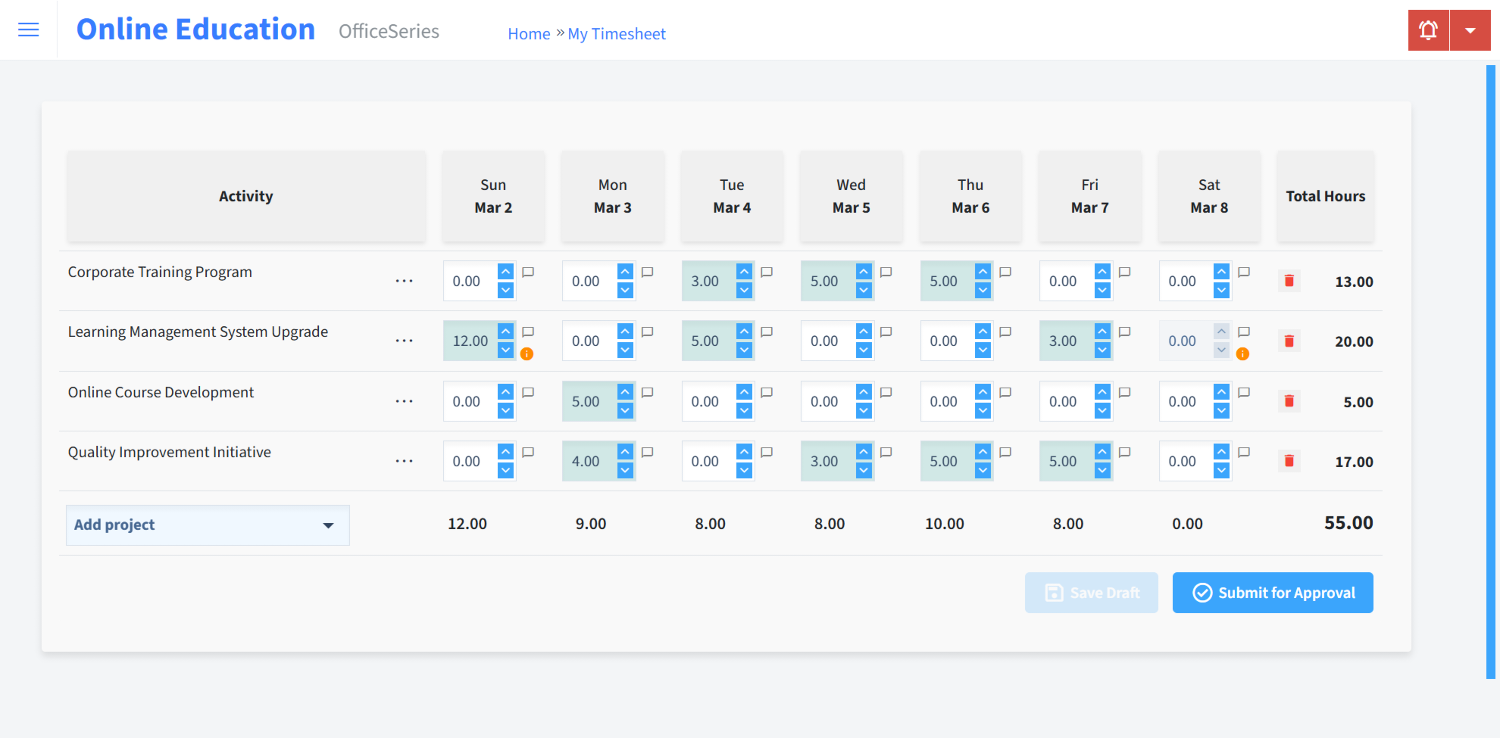The width and height of the screenshot is (1500, 738).
Task: Open the hamburger navigation menu
Action: pos(28,29)
